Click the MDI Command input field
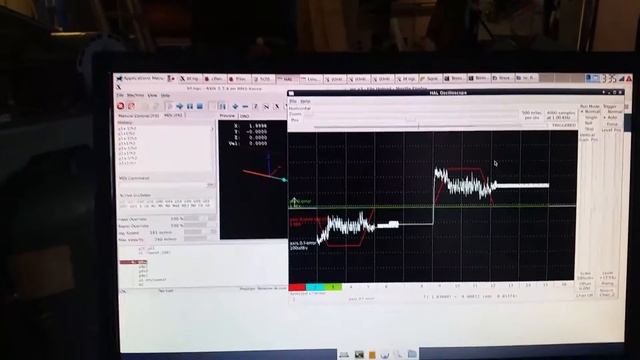Screen dimensions: 640x360 (163, 185)
